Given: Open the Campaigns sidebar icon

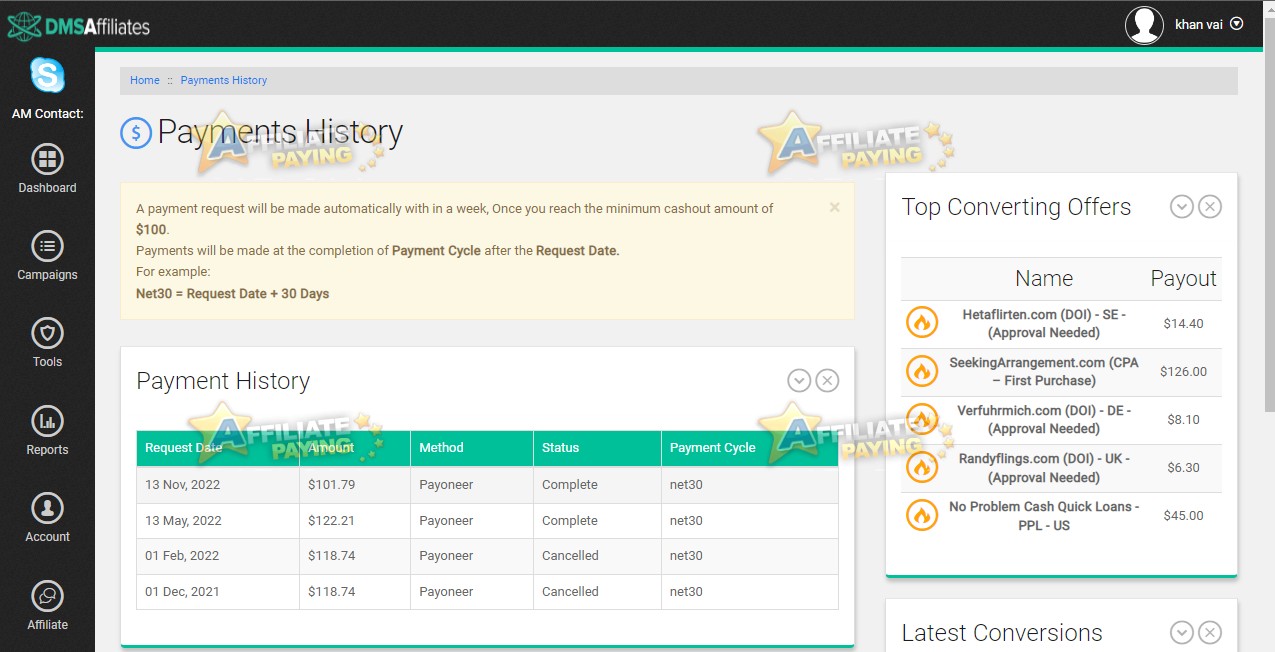Looking at the screenshot, I should pyautogui.click(x=47, y=246).
